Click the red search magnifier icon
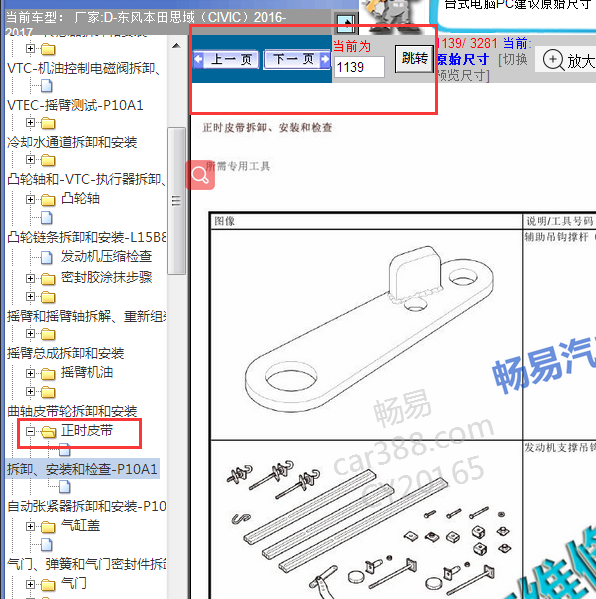 [200, 175]
